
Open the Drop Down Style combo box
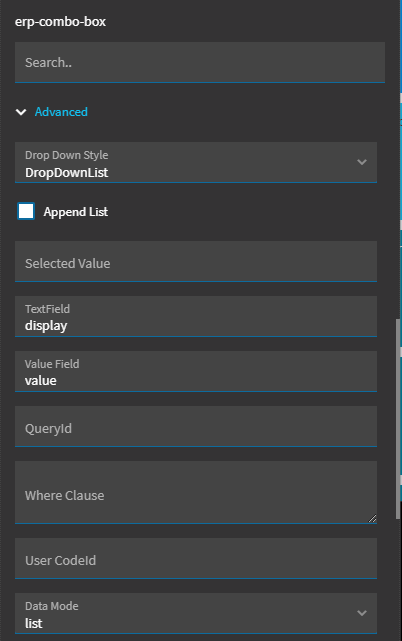[196, 162]
